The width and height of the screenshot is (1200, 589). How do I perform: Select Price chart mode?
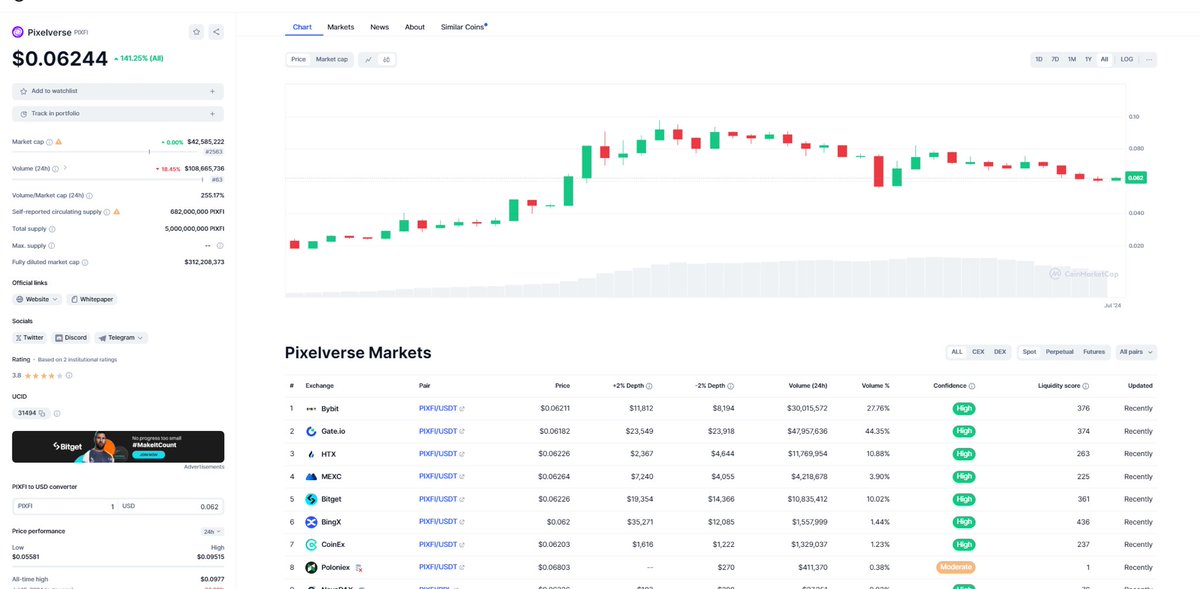pos(298,60)
